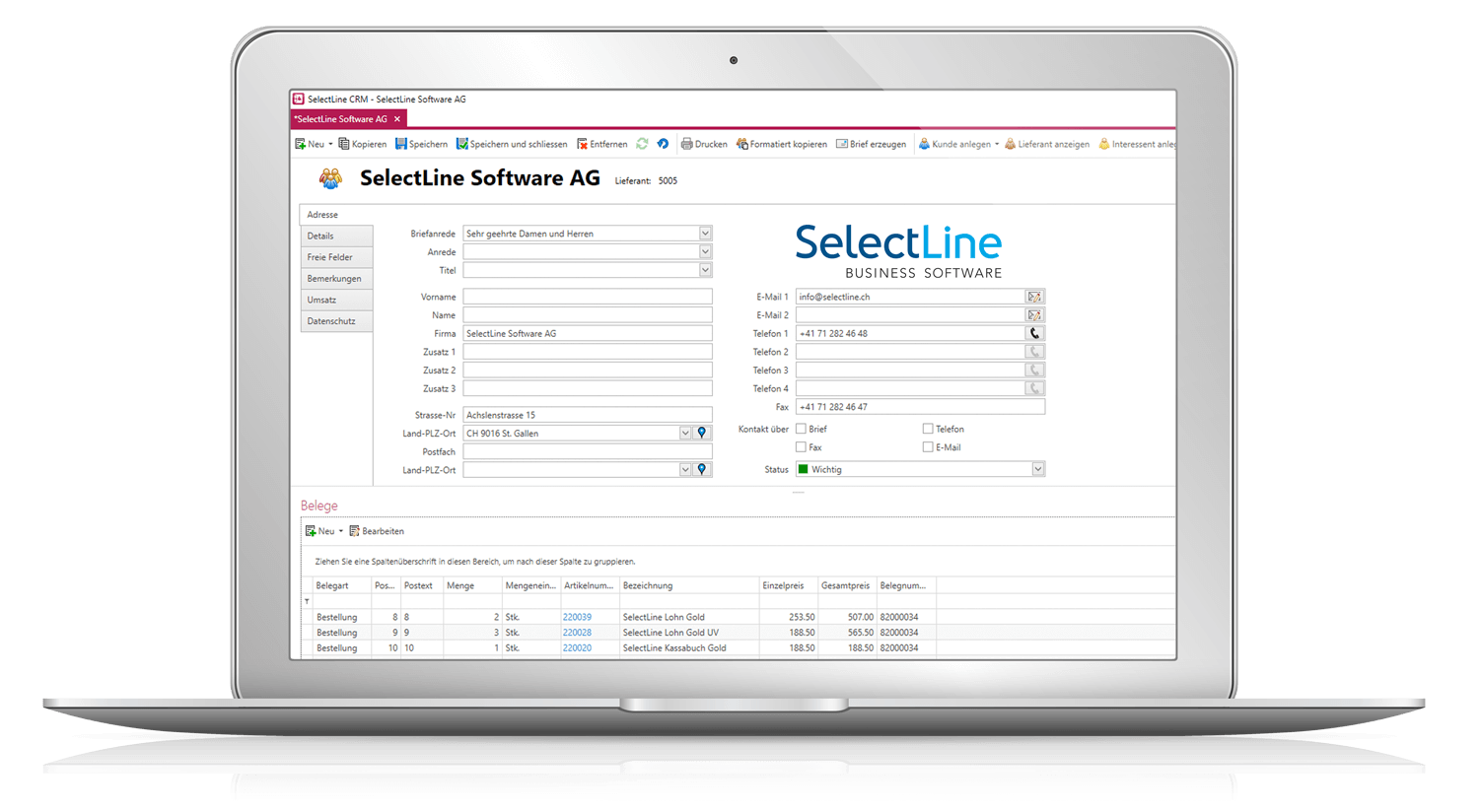Click the Telefon 2 phone icon

pos(1034,352)
